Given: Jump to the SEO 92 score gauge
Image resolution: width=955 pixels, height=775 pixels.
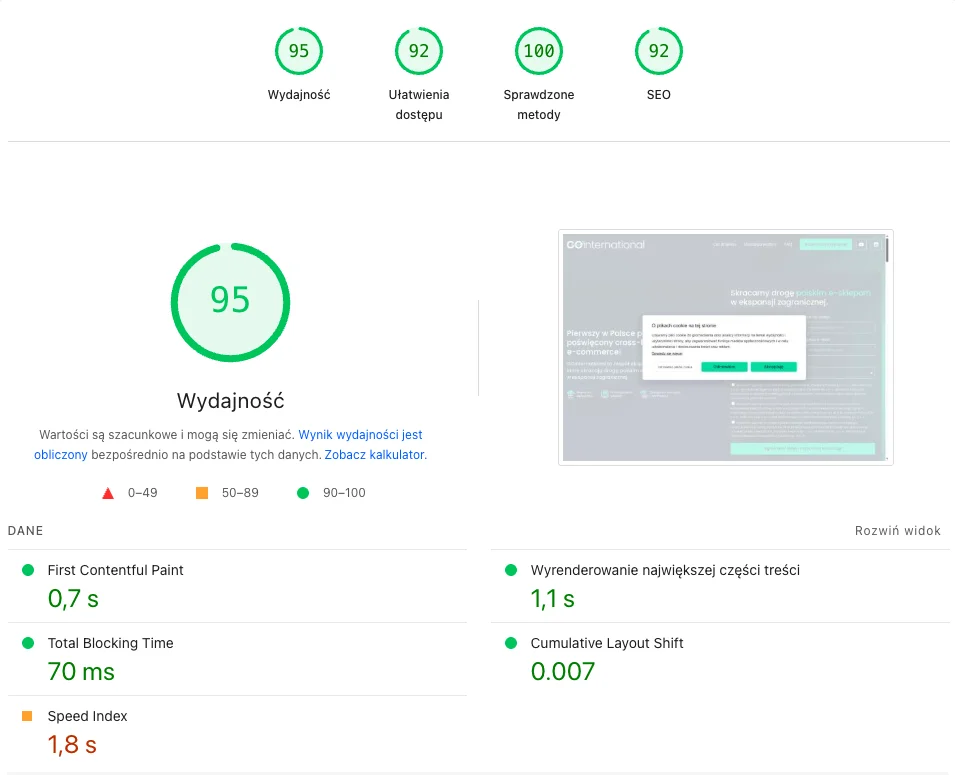Looking at the screenshot, I should [658, 51].
